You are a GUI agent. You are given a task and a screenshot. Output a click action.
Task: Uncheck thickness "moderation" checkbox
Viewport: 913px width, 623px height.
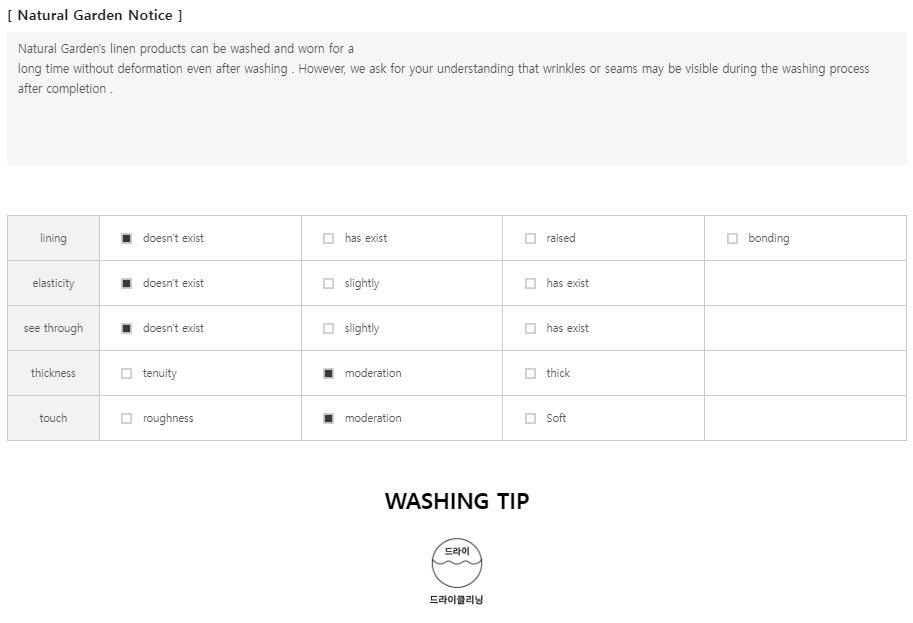tap(328, 374)
